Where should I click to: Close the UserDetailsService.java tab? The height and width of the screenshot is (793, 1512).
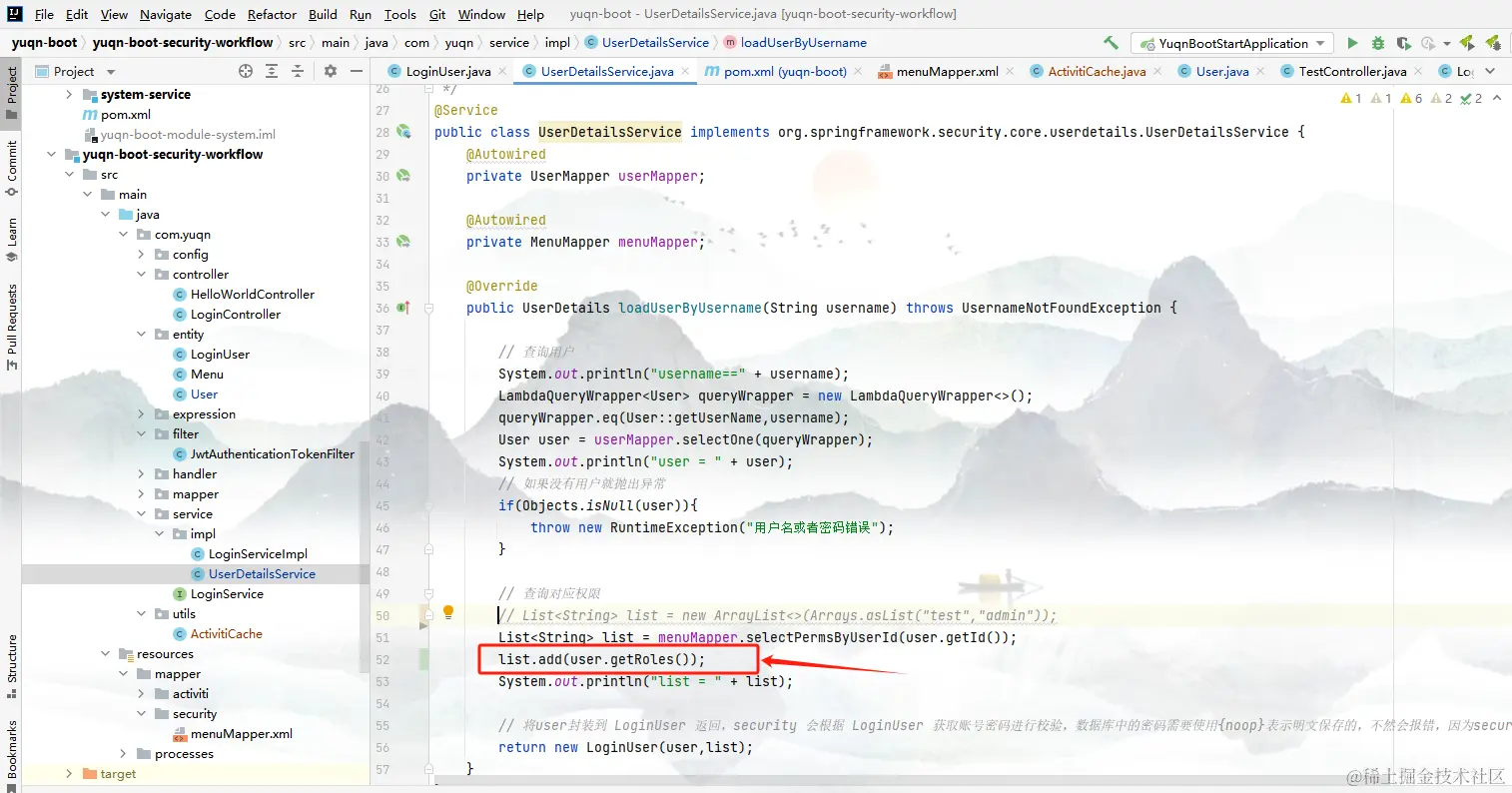(x=685, y=71)
